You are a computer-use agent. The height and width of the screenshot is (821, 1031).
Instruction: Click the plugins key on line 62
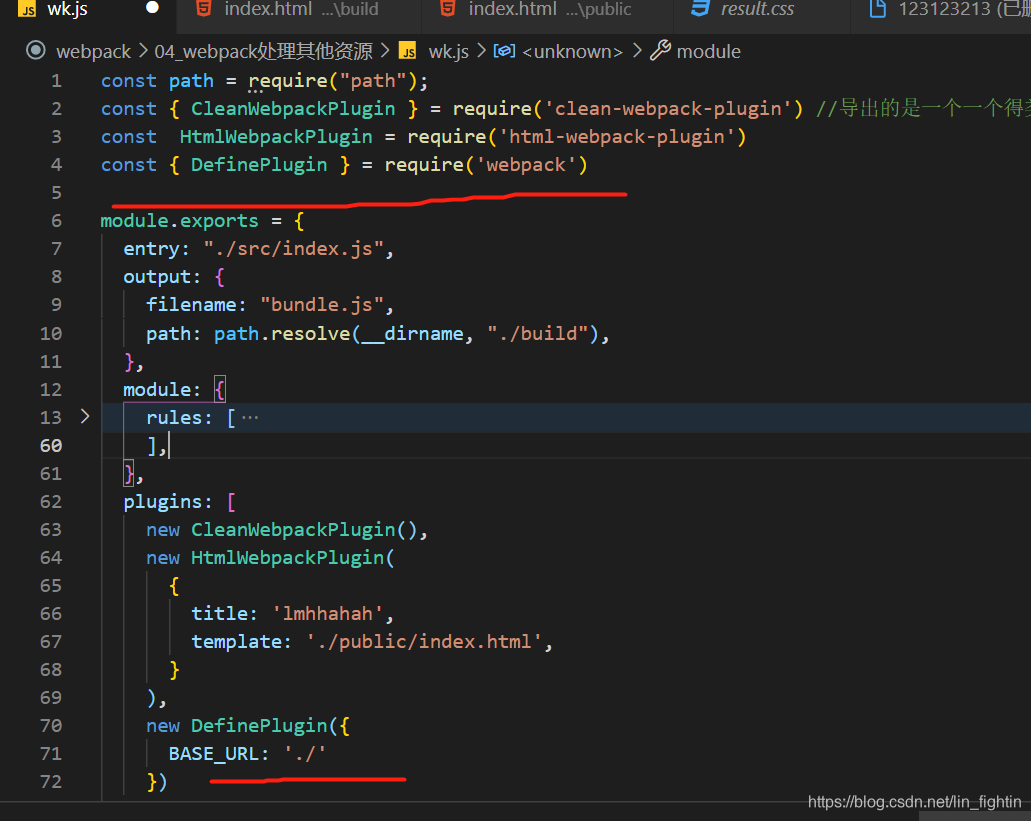point(162,502)
